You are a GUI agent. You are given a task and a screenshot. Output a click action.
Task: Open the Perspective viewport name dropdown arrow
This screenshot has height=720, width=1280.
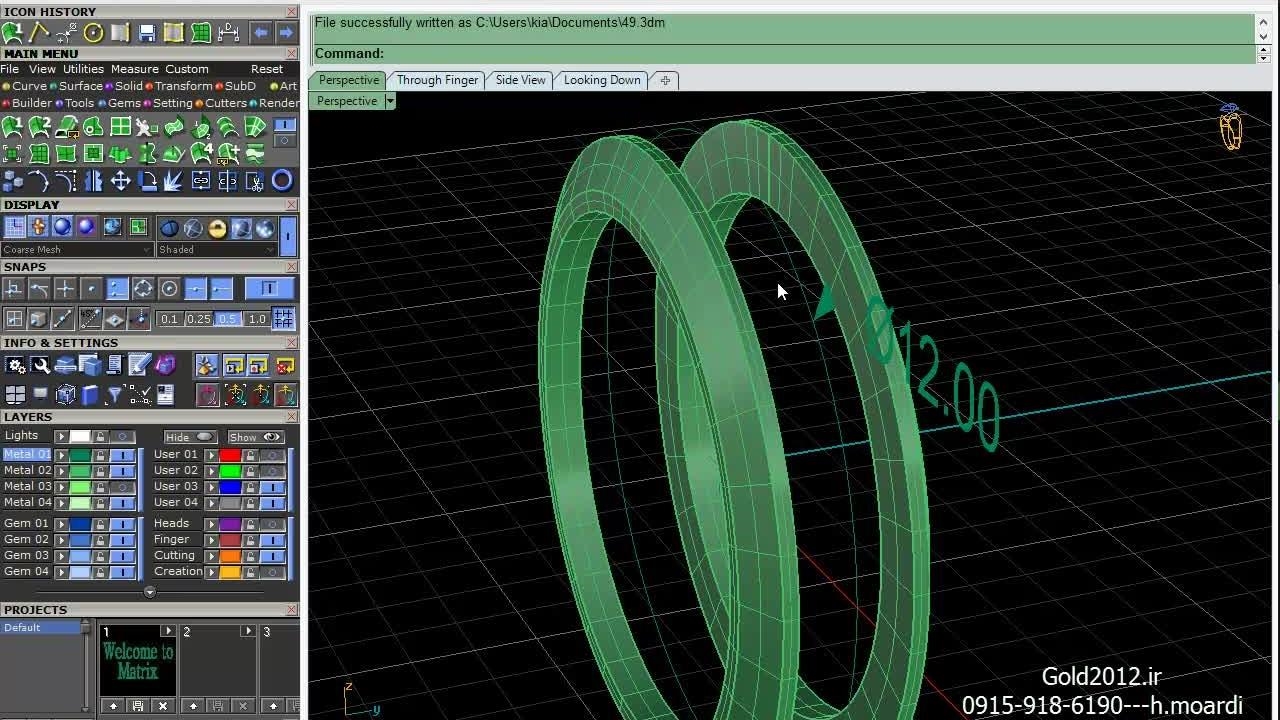coord(390,101)
